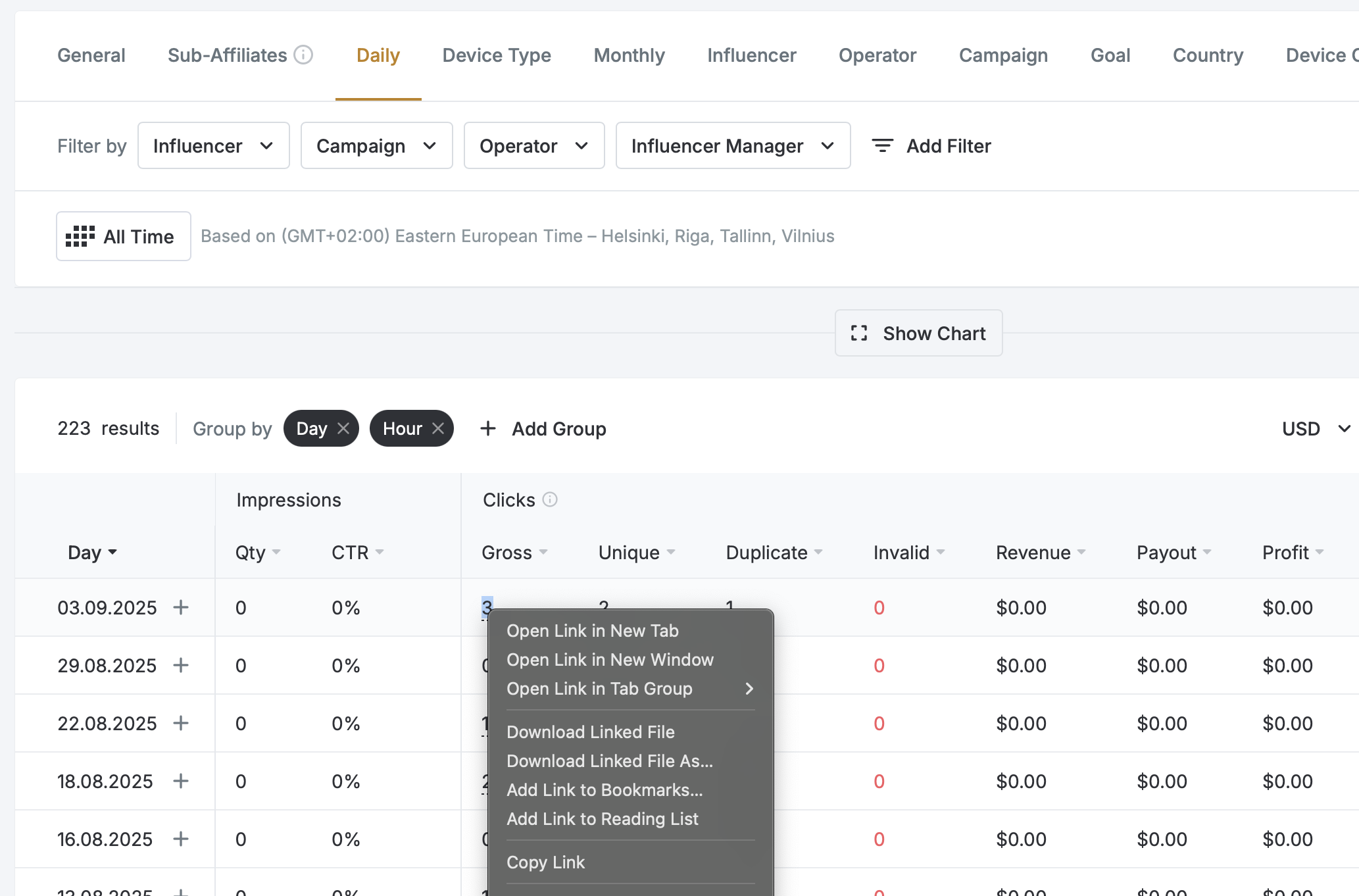
Task: Sort by the CTR column
Action: [358, 553]
